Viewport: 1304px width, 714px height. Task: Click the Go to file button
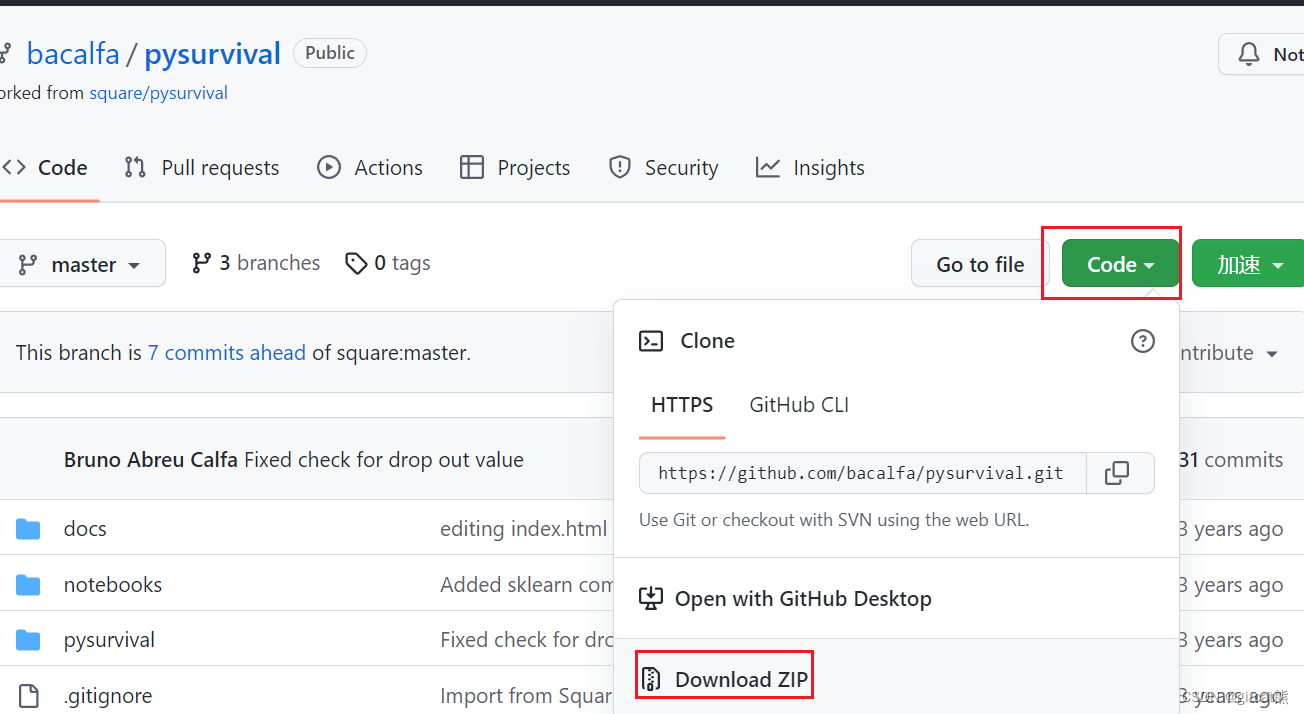[979, 265]
